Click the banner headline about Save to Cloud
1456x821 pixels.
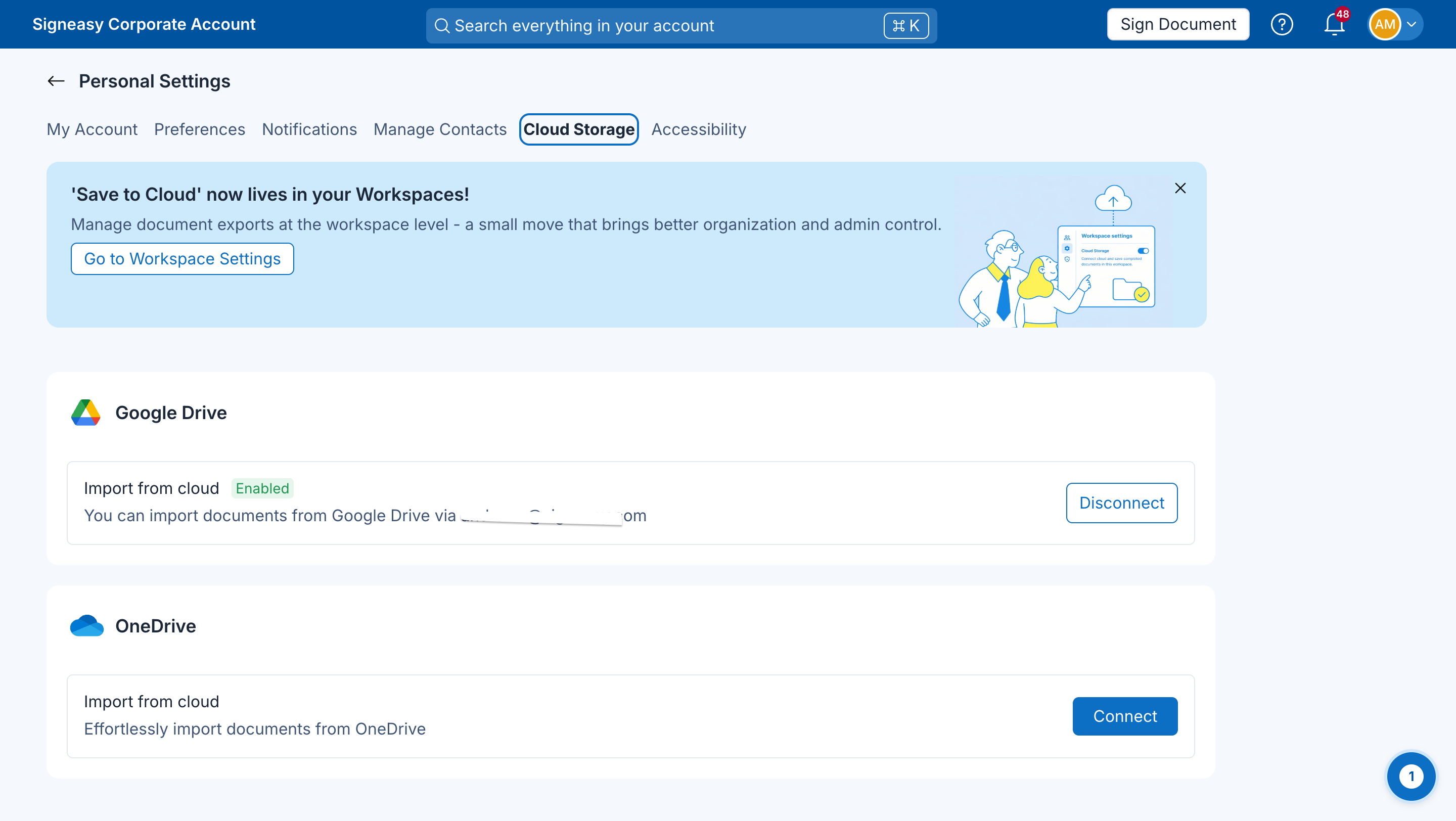270,194
